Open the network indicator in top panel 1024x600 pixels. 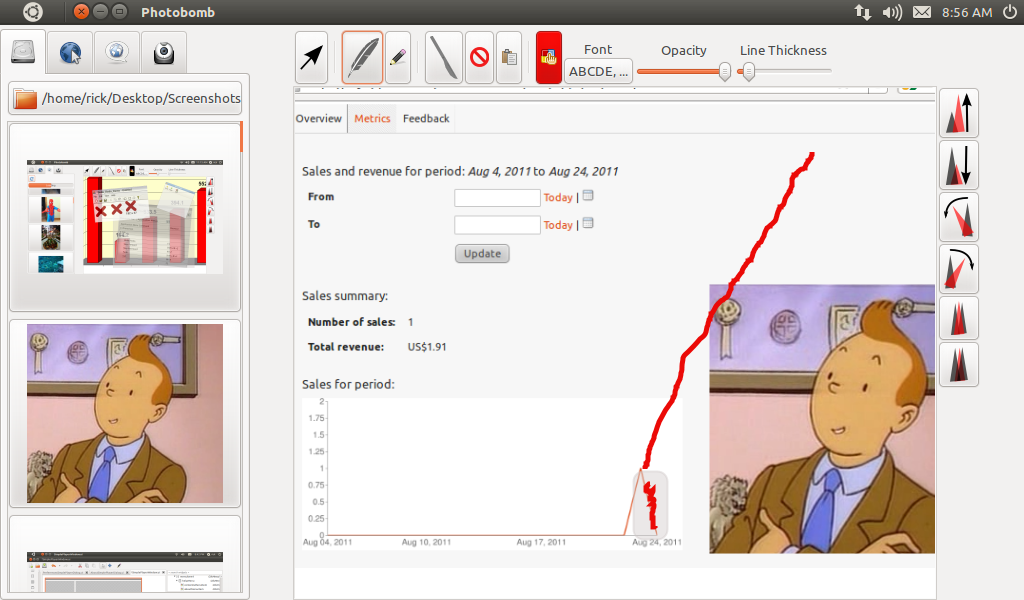[x=863, y=12]
